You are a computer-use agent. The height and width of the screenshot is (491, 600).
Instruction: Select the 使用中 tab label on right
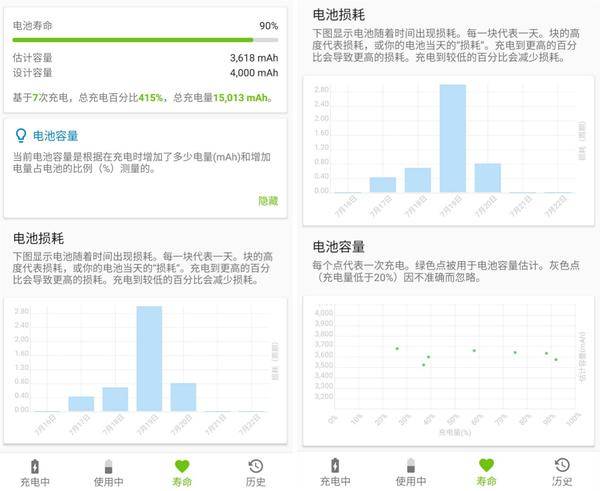[411, 481]
